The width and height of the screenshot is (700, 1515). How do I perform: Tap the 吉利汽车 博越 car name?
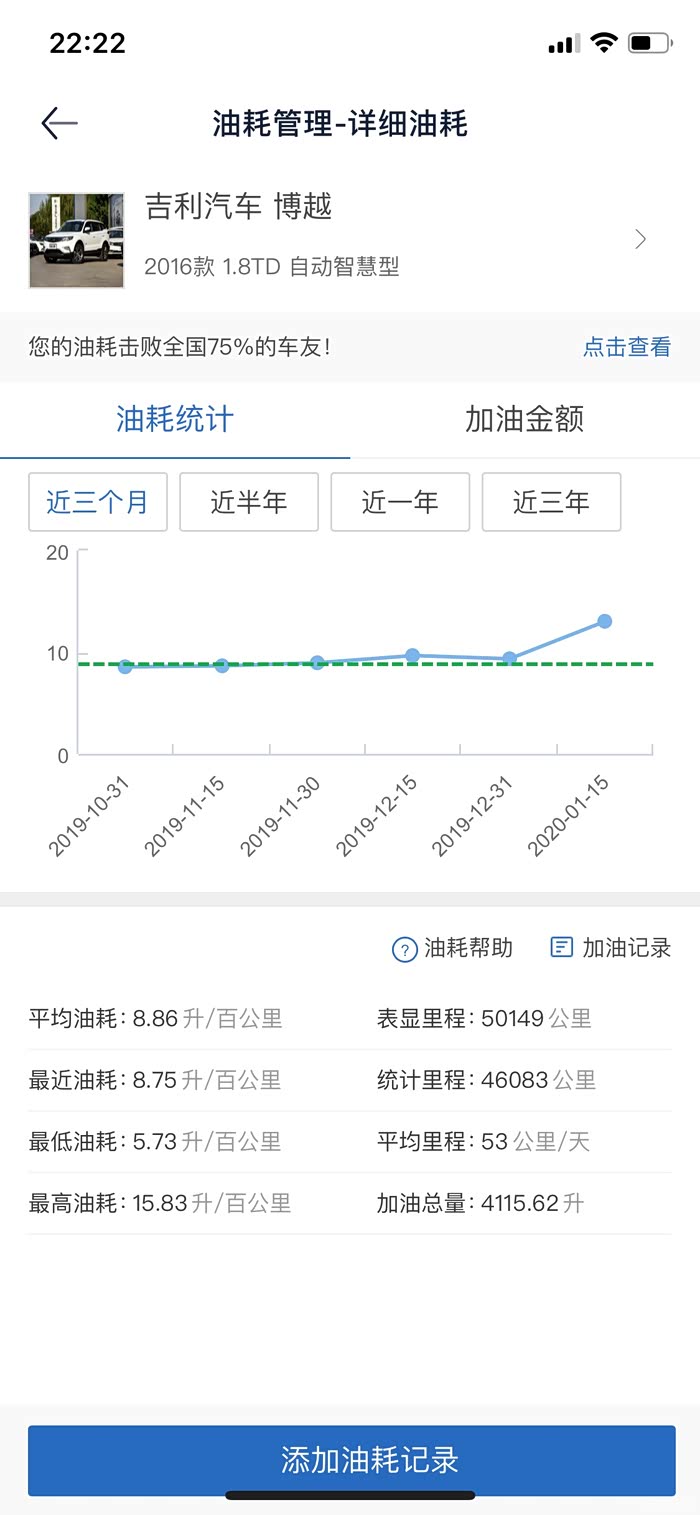238,207
